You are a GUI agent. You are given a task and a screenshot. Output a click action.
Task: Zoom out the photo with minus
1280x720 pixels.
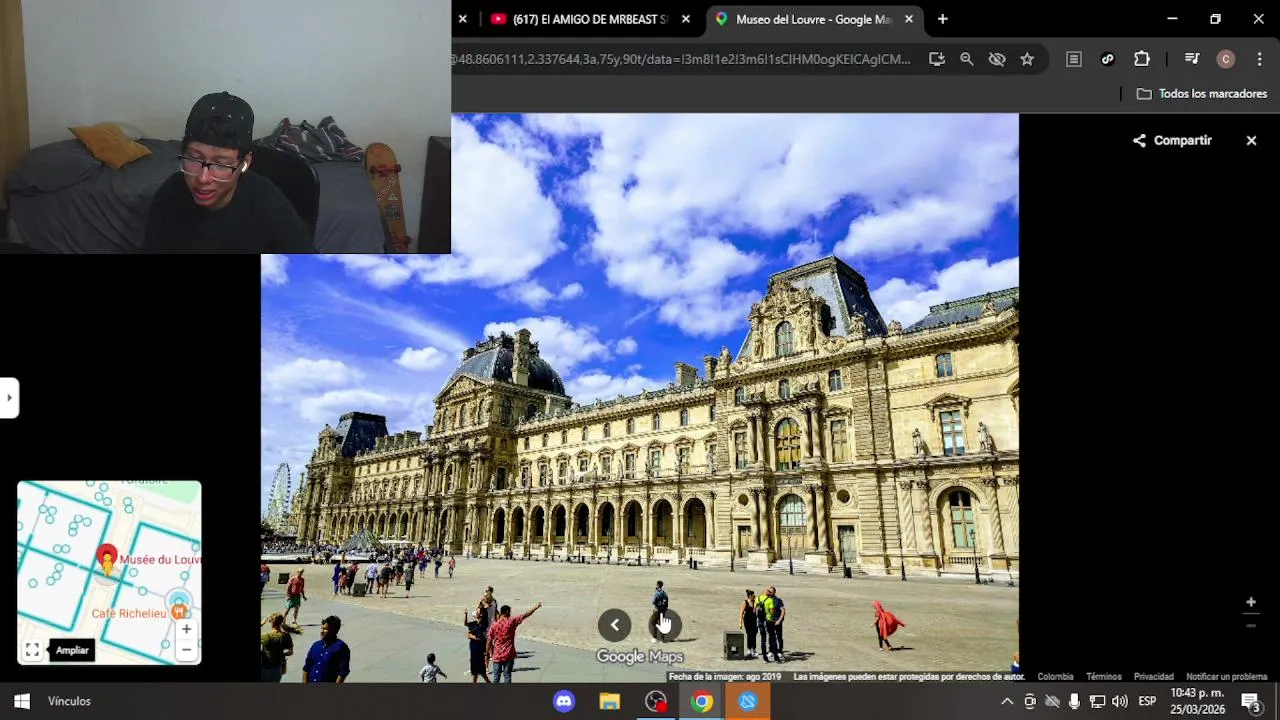click(x=1250, y=626)
